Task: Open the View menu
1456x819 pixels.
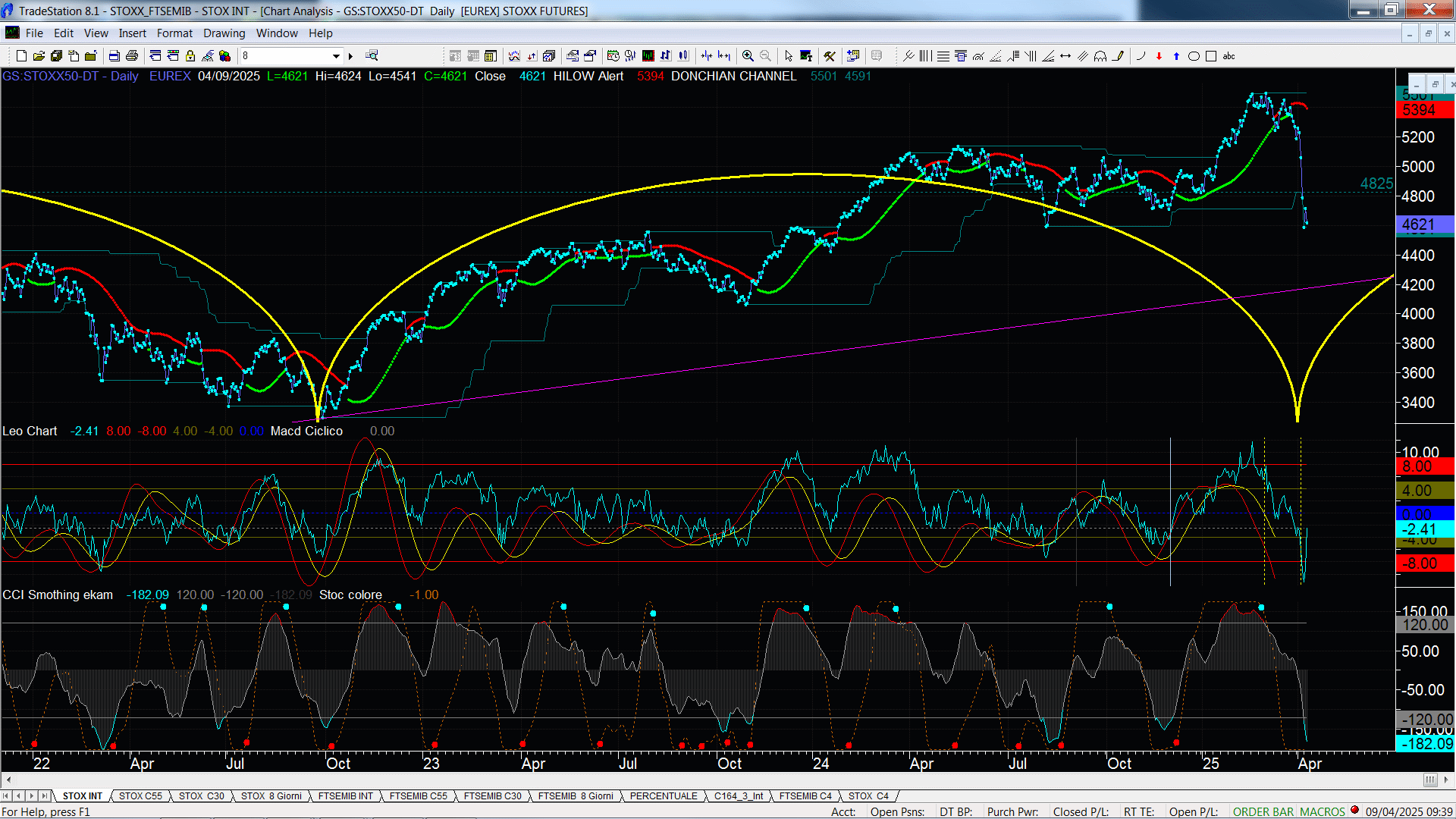Action: click(96, 33)
